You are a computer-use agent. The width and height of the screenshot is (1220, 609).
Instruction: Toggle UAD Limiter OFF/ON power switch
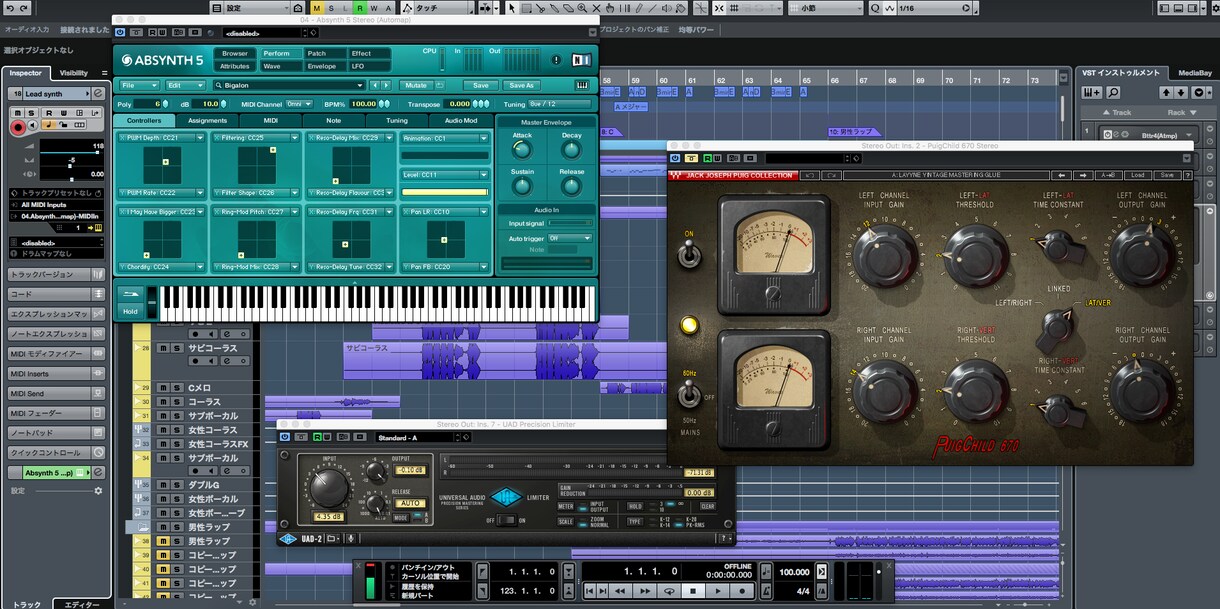(x=506, y=520)
